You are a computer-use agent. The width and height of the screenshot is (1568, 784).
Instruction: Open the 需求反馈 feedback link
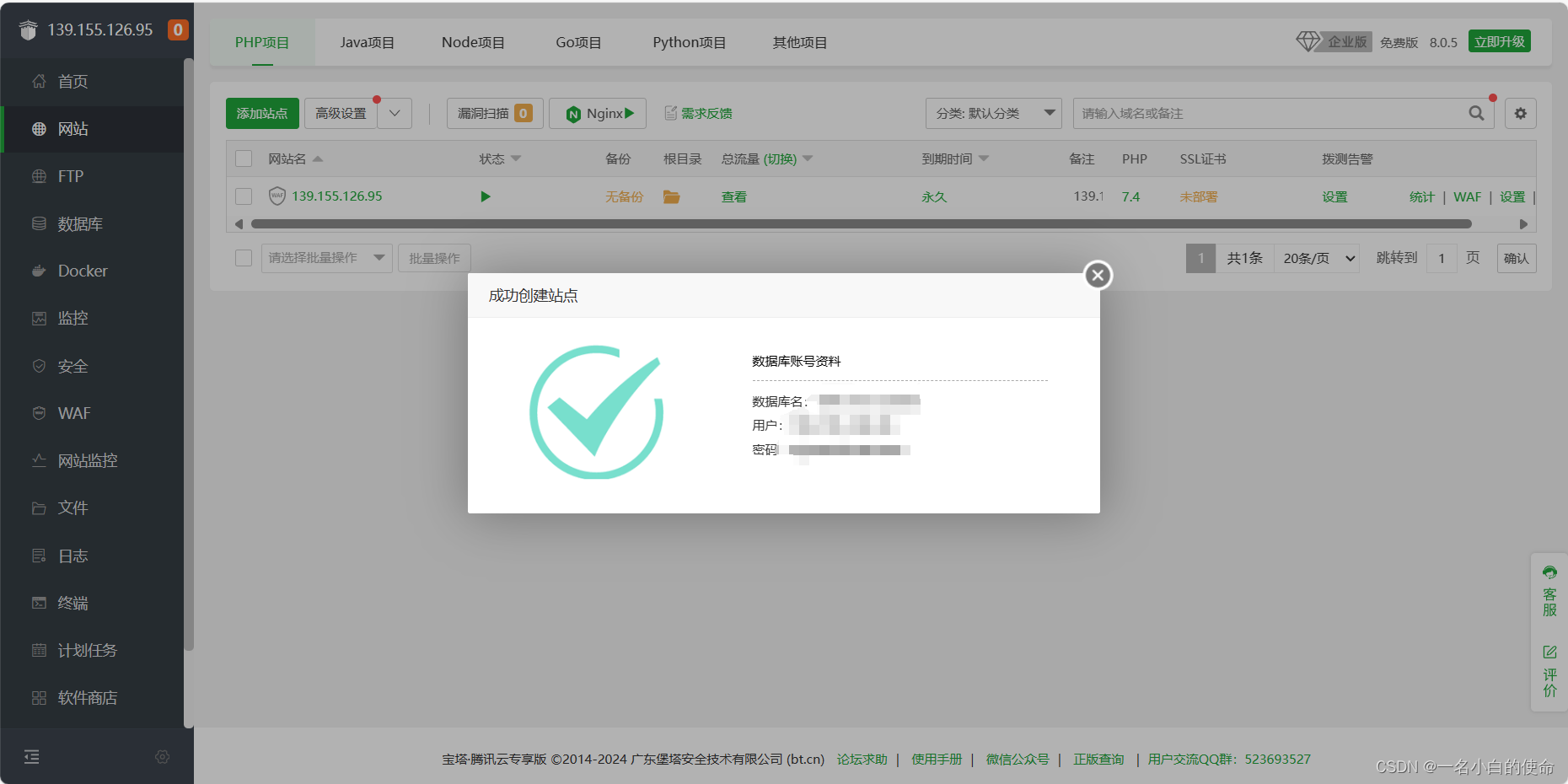click(x=698, y=113)
